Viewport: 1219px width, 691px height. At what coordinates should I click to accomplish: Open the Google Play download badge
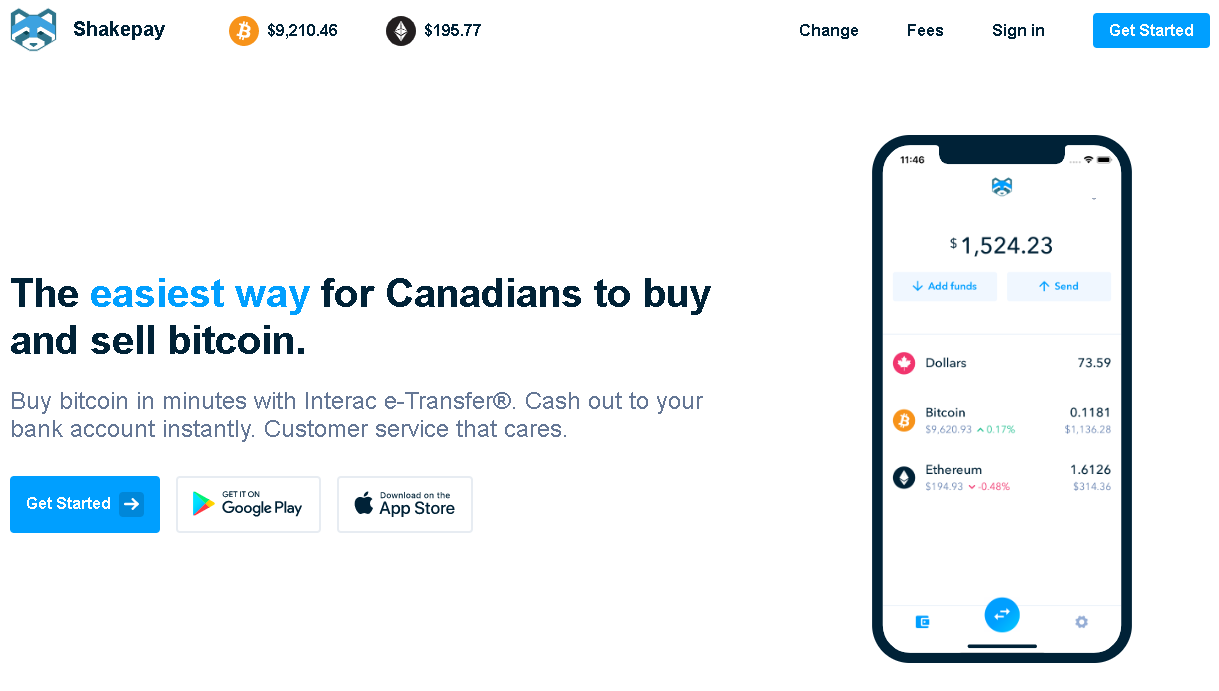tap(249, 504)
